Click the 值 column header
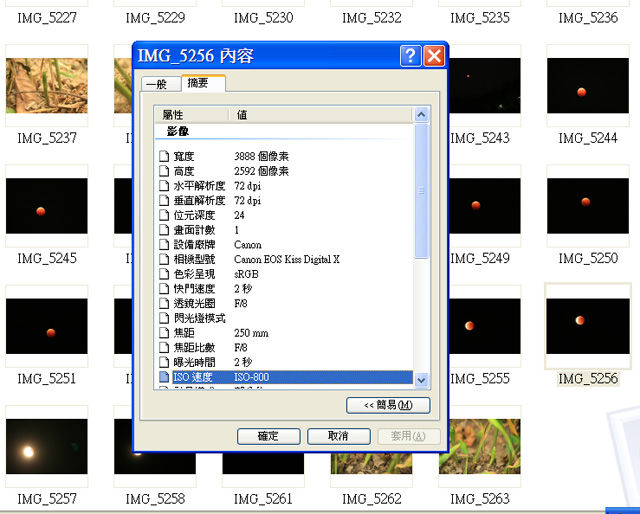The width and height of the screenshot is (640, 514). [x=321, y=115]
